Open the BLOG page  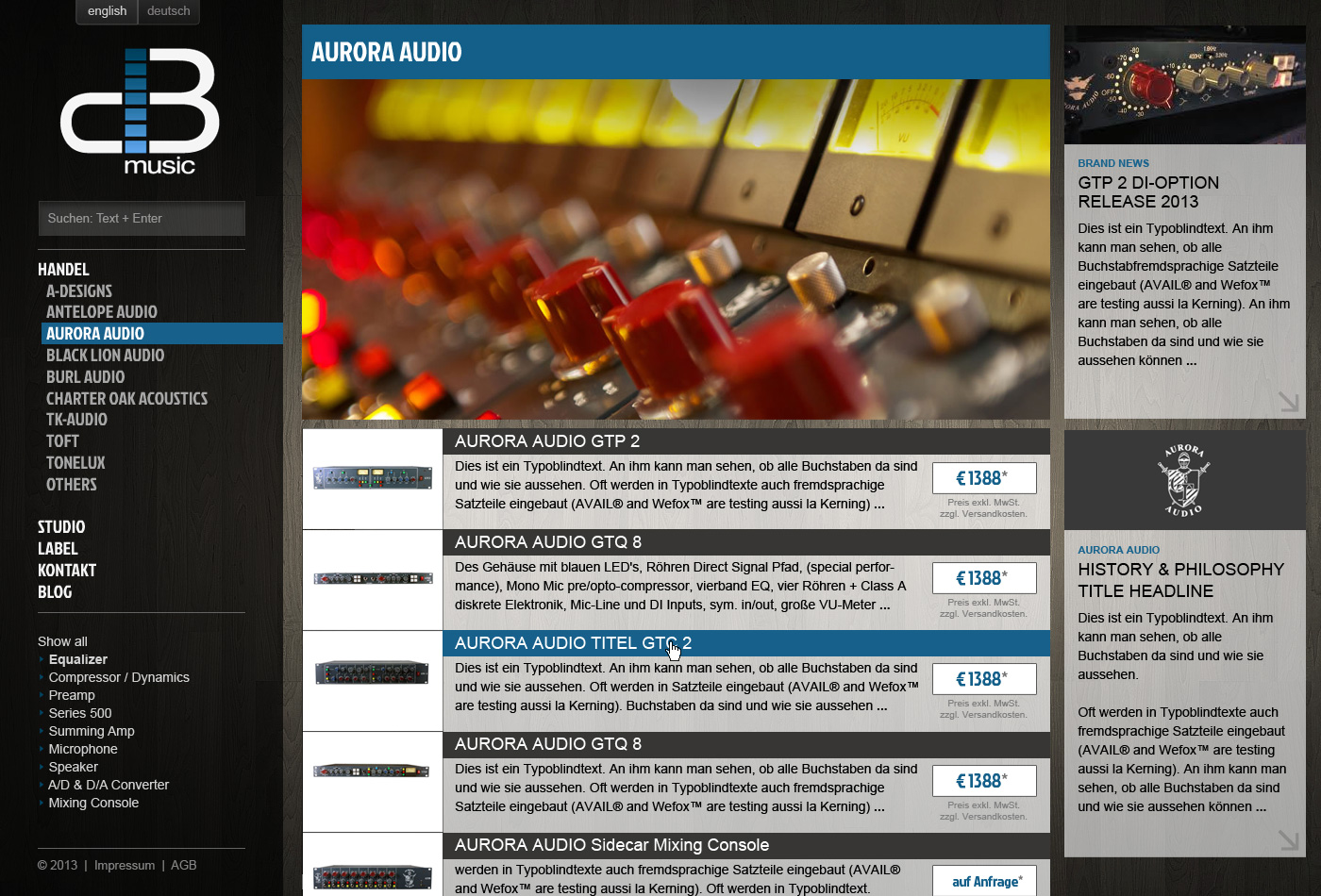[55, 592]
